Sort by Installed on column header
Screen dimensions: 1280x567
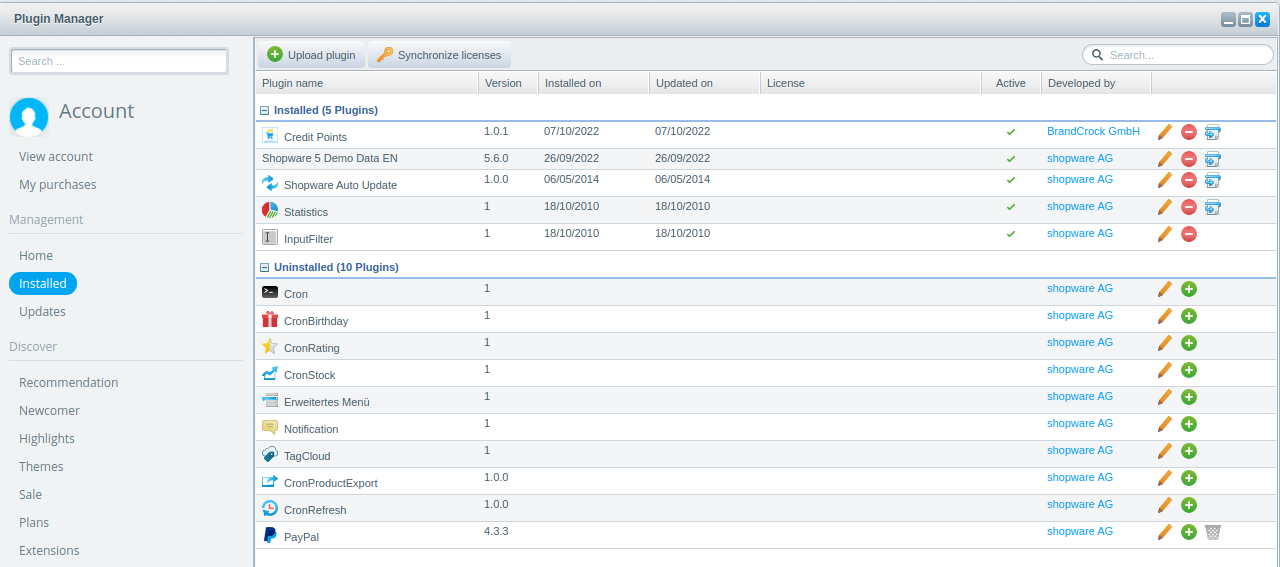point(594,83)
